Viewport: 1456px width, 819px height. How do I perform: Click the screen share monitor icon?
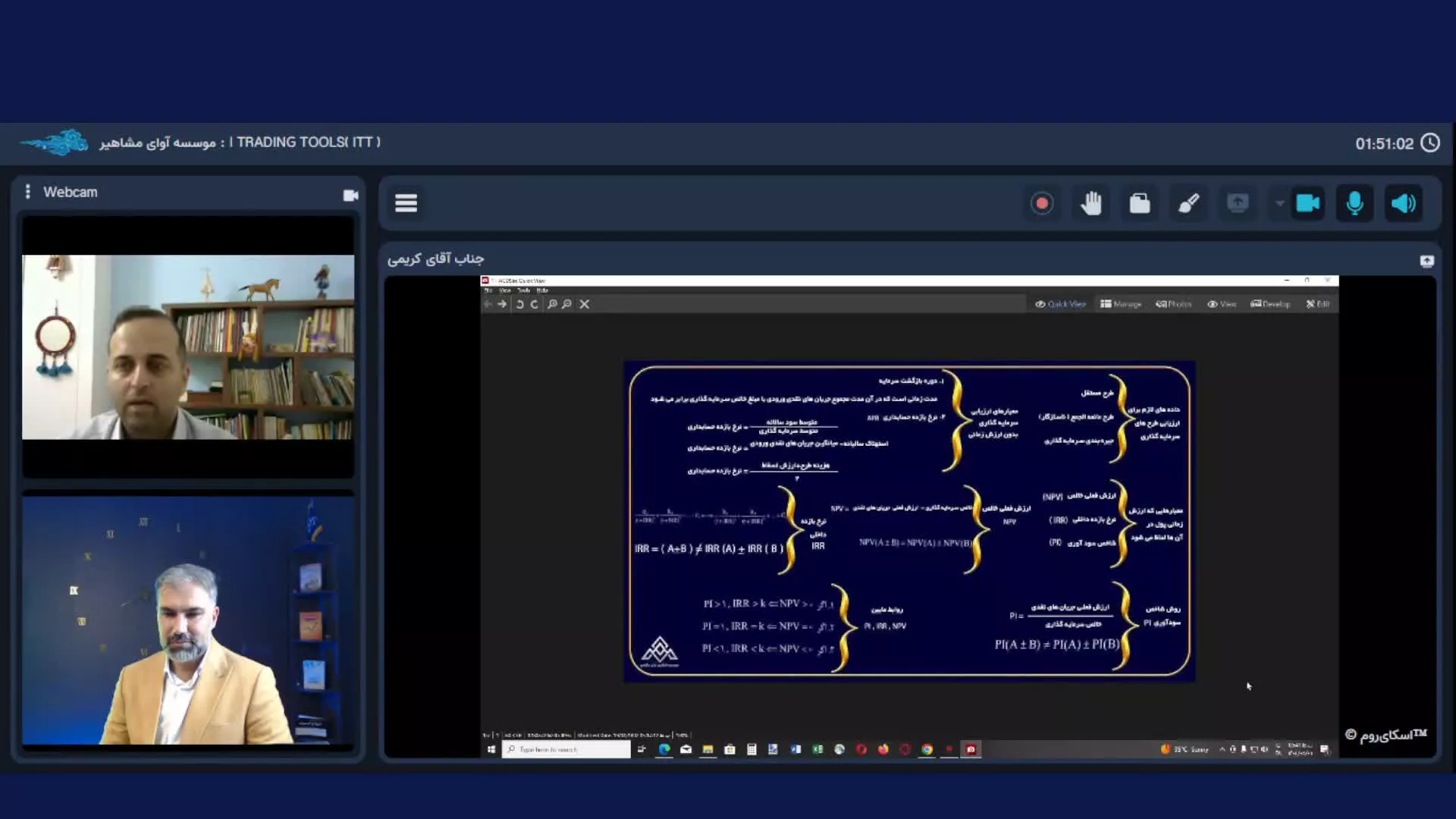(x=1238, y=203)
